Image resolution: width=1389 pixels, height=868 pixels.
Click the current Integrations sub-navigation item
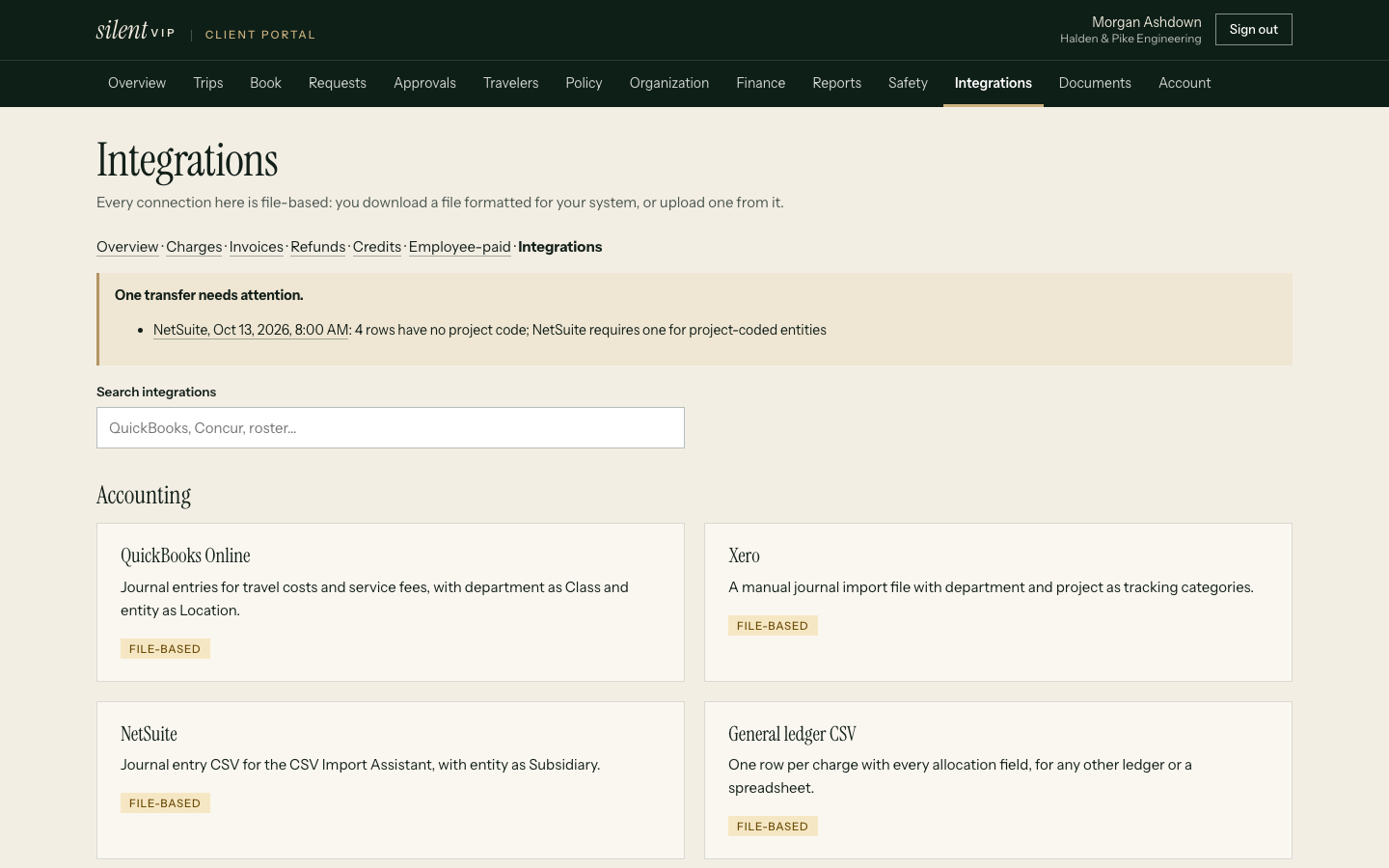point(560,247)
